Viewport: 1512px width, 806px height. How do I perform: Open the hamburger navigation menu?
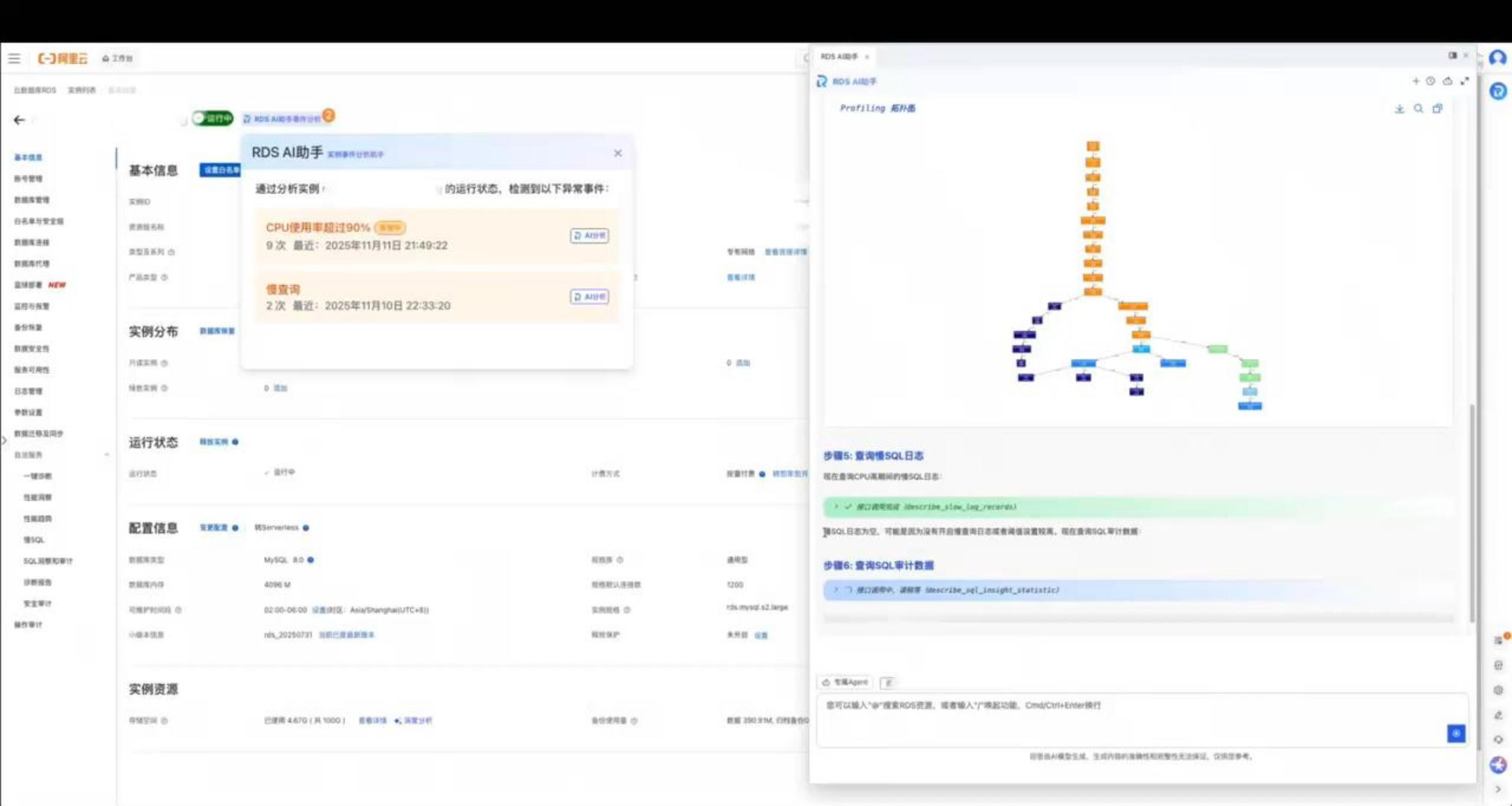[14, 58]
